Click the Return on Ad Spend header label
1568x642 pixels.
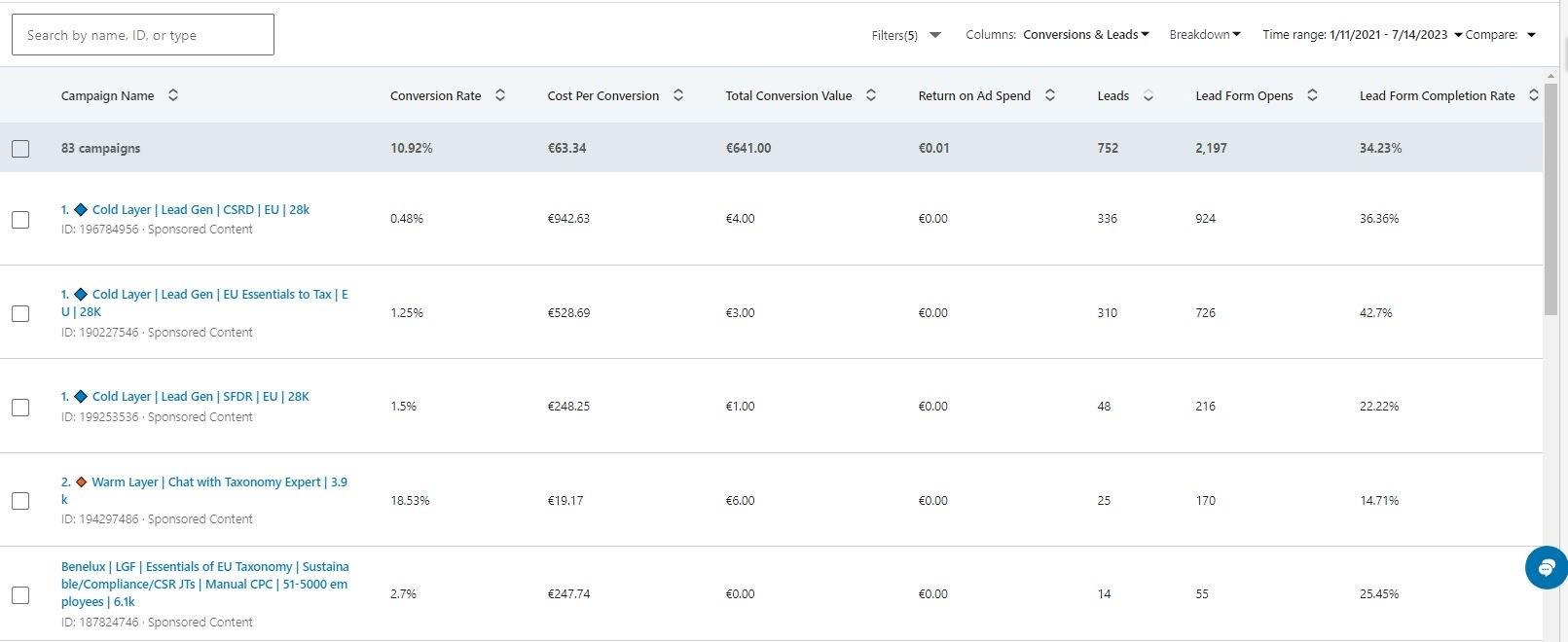coord(974,95)
